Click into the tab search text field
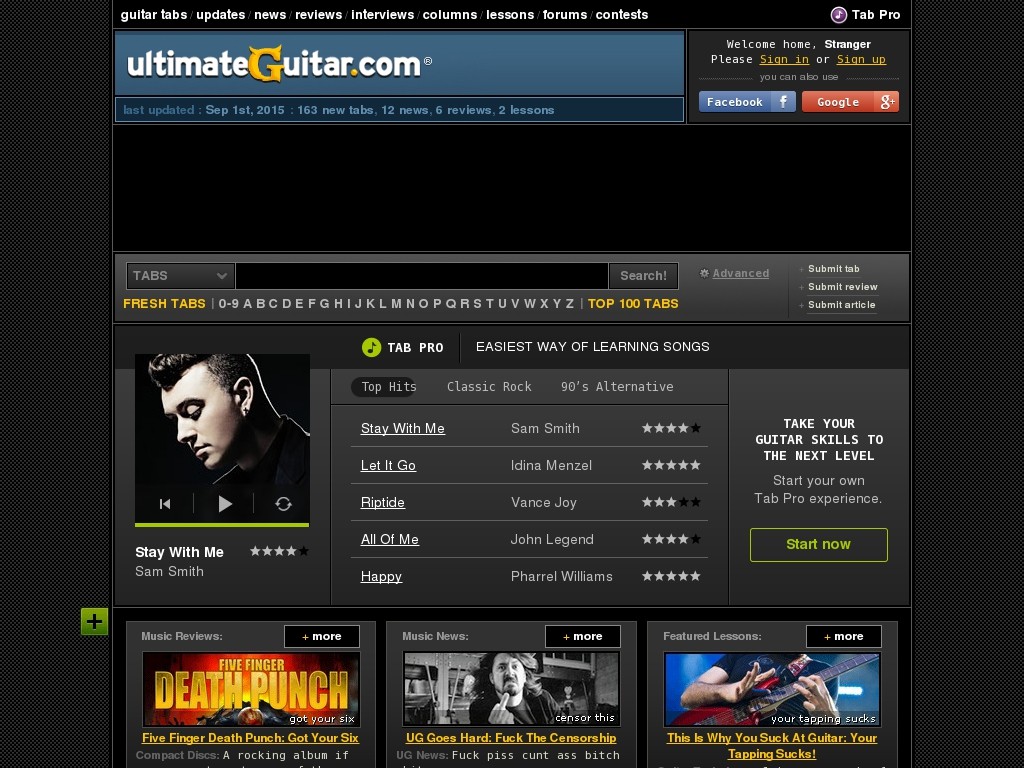 (422, 276)
